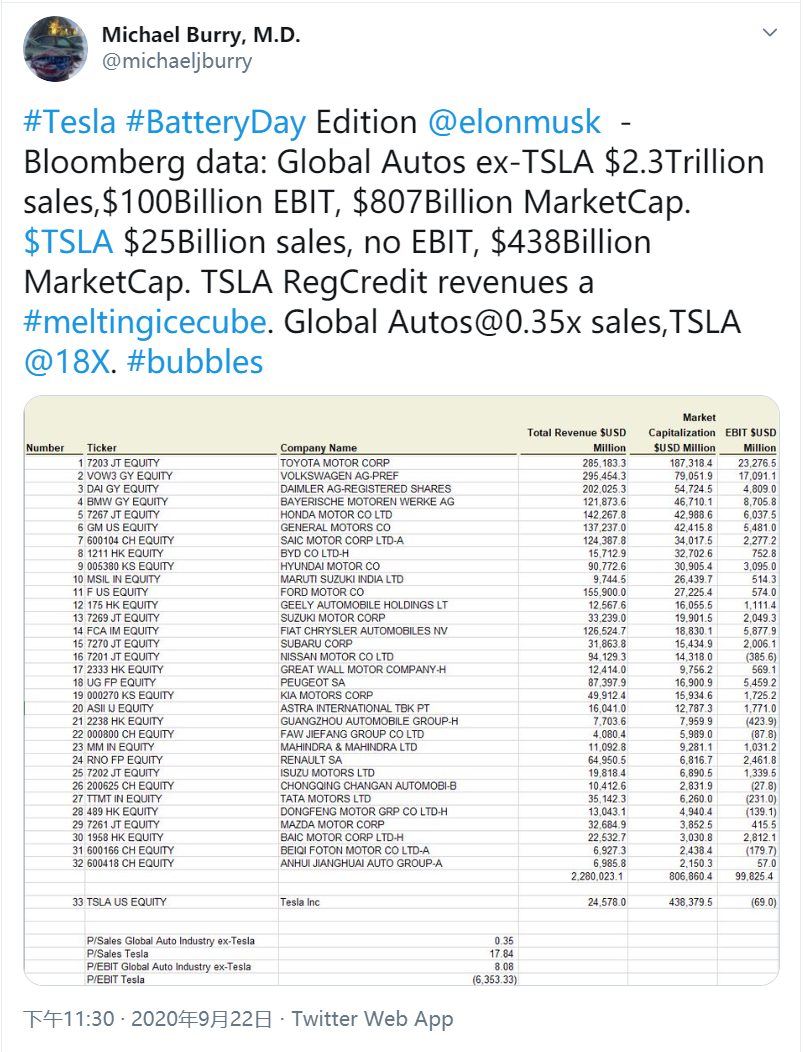Open the $TSLA cashtag link
The image size is (803, 1052).
(x=70, y=242)
